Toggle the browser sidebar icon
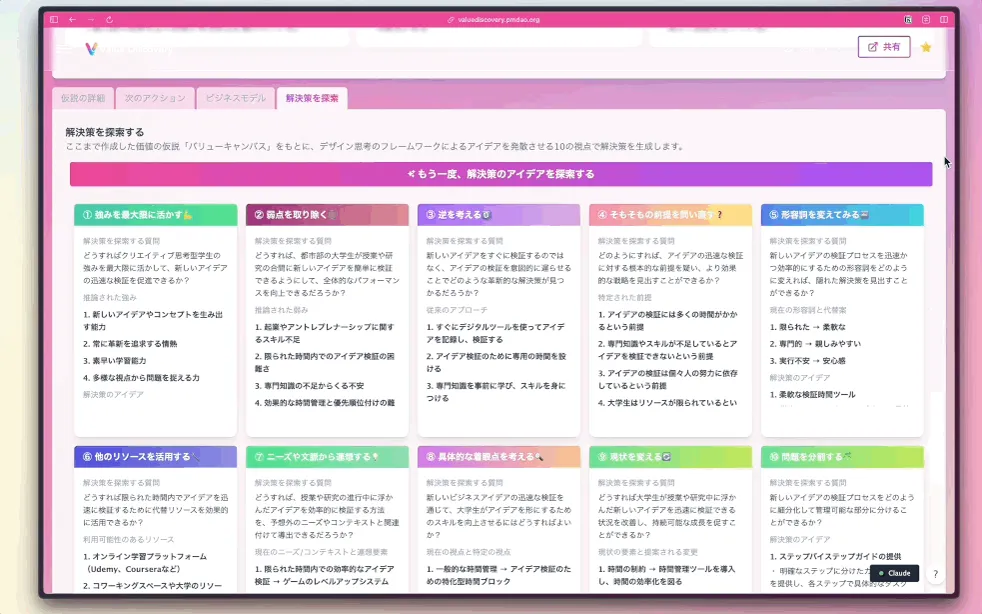Image resolution: width=982 pixels, height=614 pixels. point(54,19)
